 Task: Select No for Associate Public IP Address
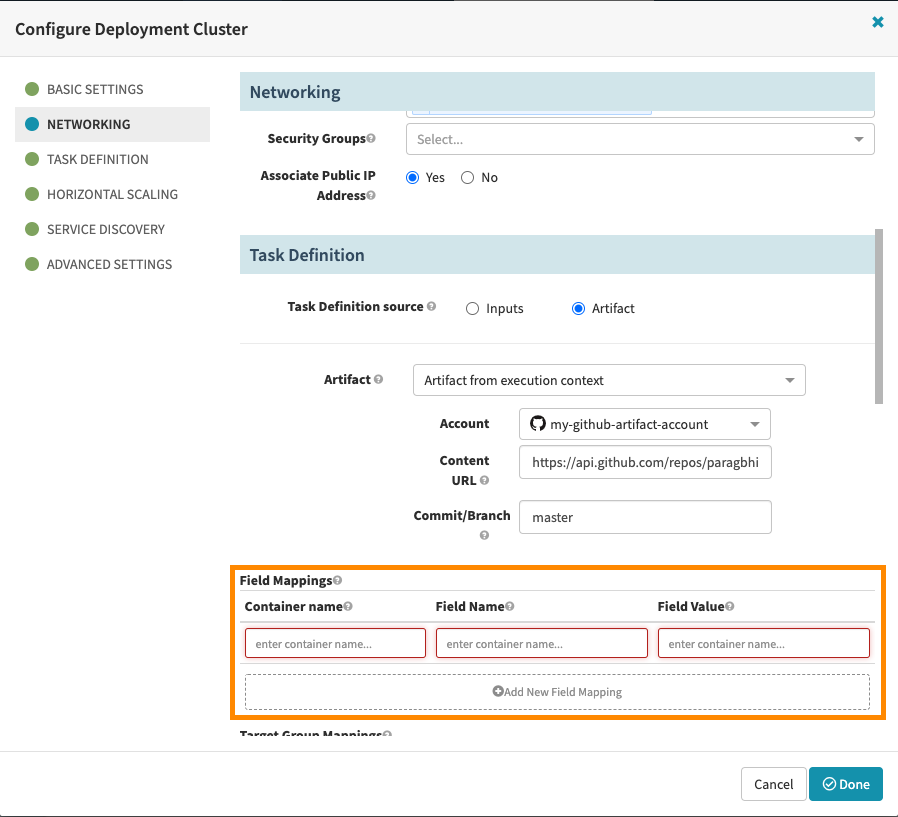coord(467,177)
